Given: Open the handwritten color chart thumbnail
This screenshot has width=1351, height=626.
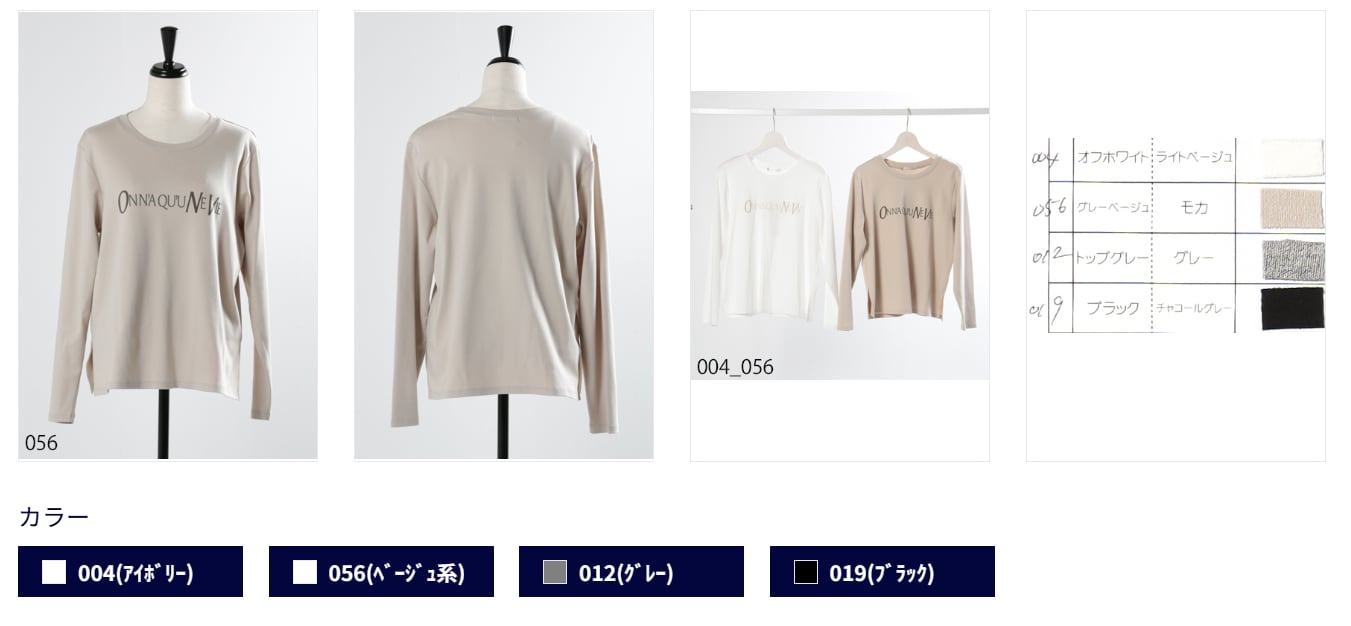Looking at the screenshot, I should point(1176,236).
